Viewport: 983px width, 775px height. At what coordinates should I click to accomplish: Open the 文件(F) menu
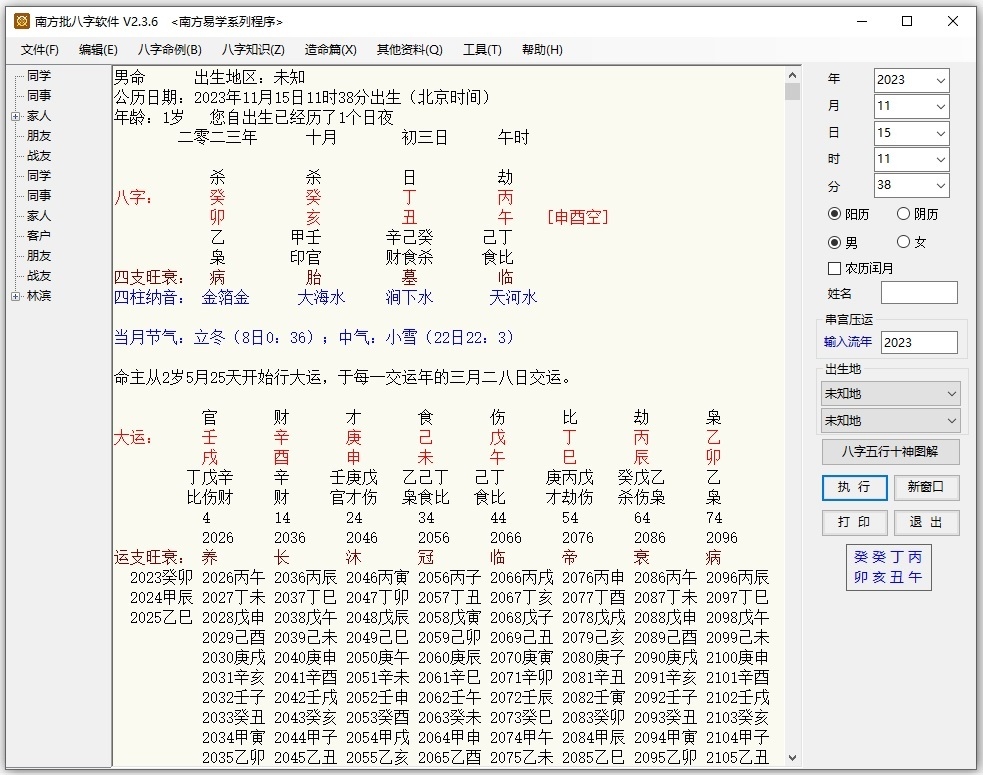39,48
